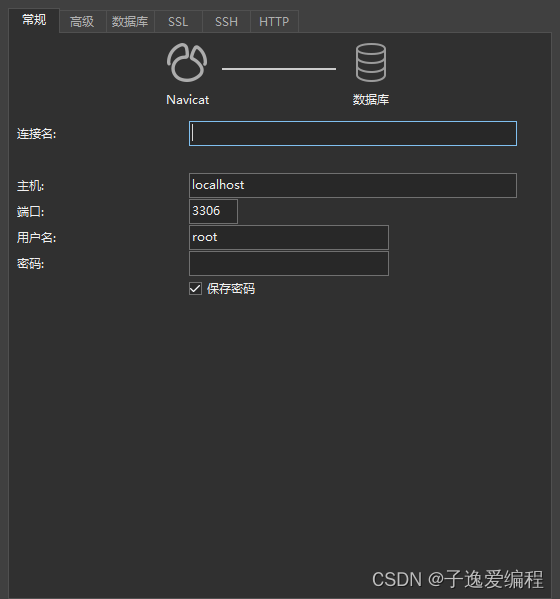Open the HTTP tab
The image size is (560, 599).
[x=274, y=22]
